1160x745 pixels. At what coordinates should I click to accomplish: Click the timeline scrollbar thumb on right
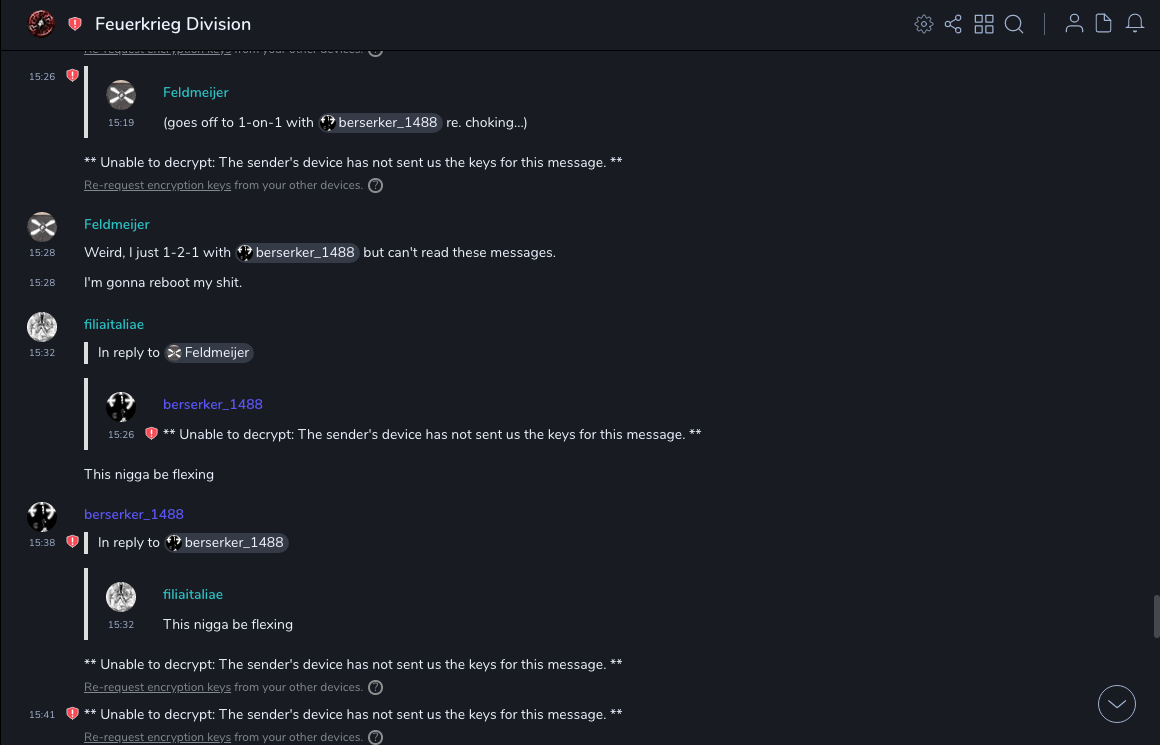(x=1156, y=615)
